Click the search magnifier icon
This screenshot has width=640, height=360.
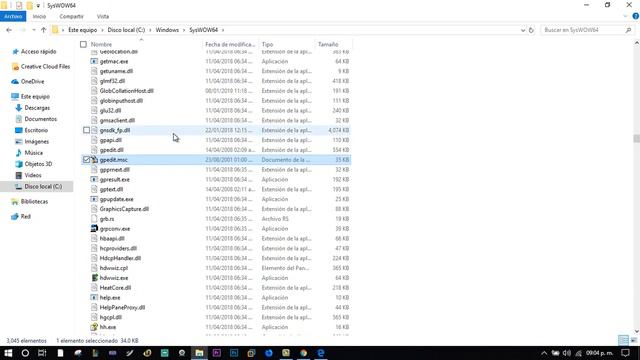[628, 30]
